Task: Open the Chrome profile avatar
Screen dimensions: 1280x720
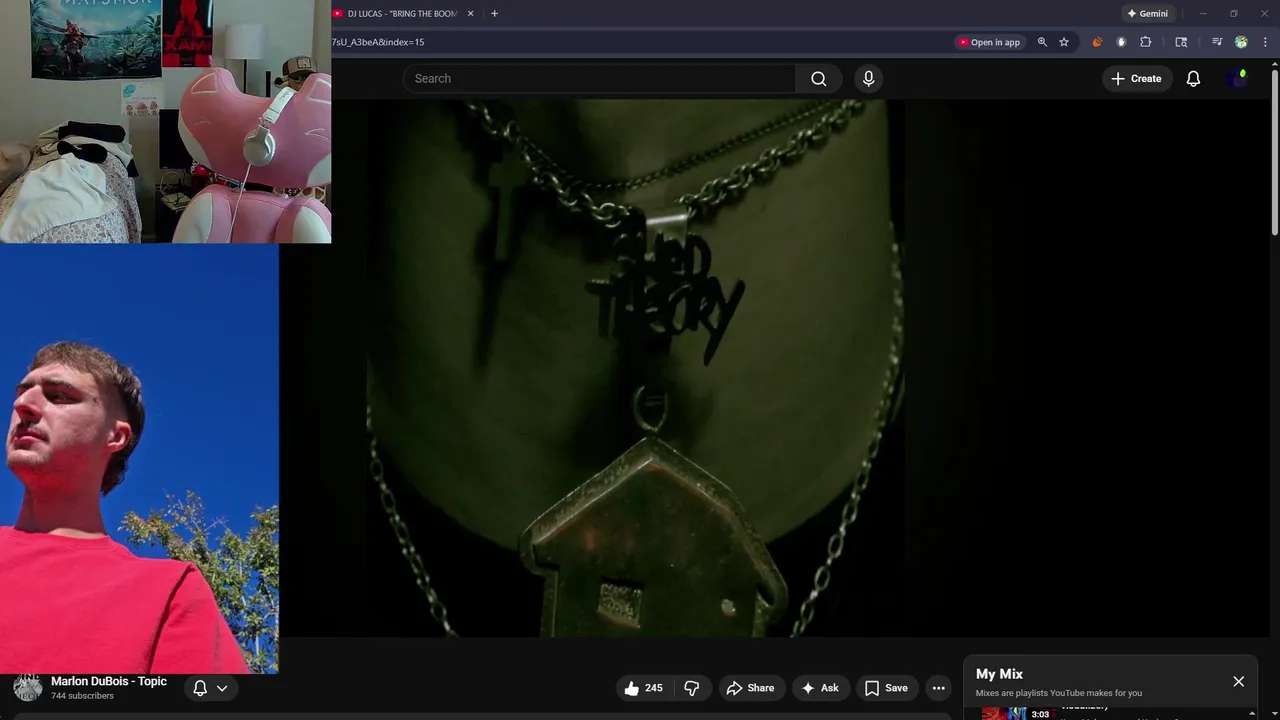Action: 1241,42
